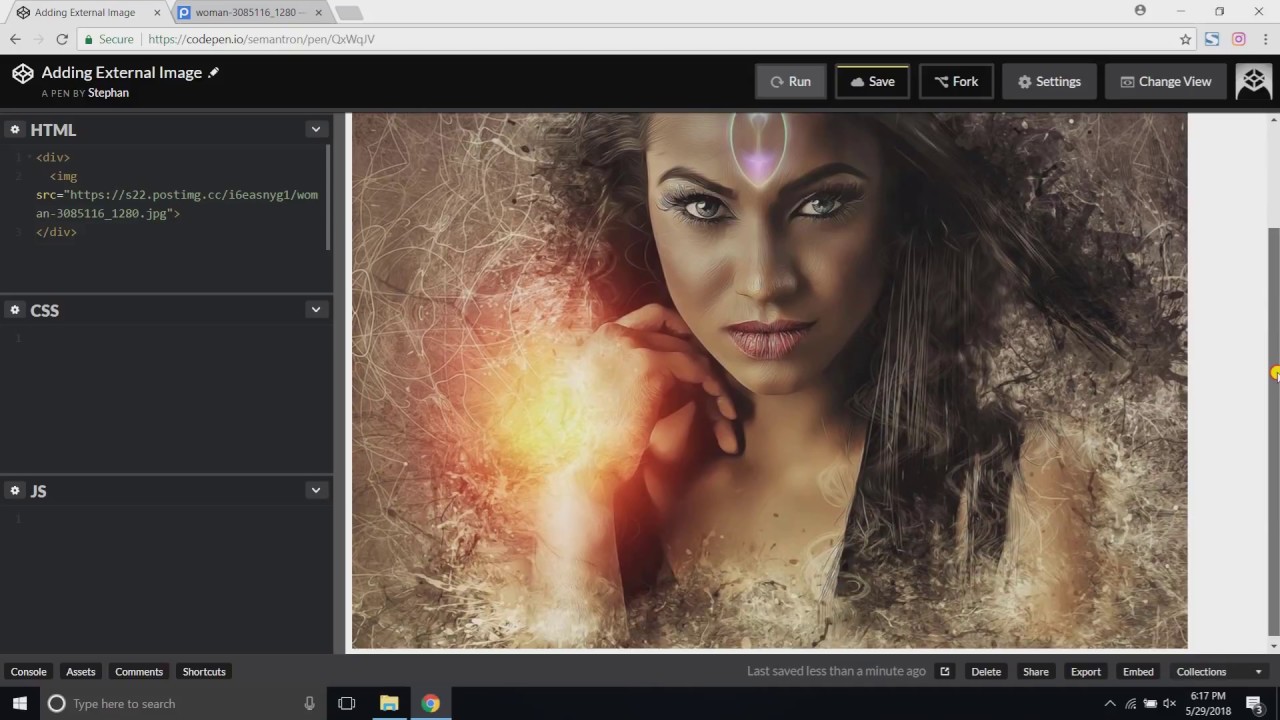Viewport: 1280px width, 720px height.
Task: Delete this pen
Action: point(986,671)
